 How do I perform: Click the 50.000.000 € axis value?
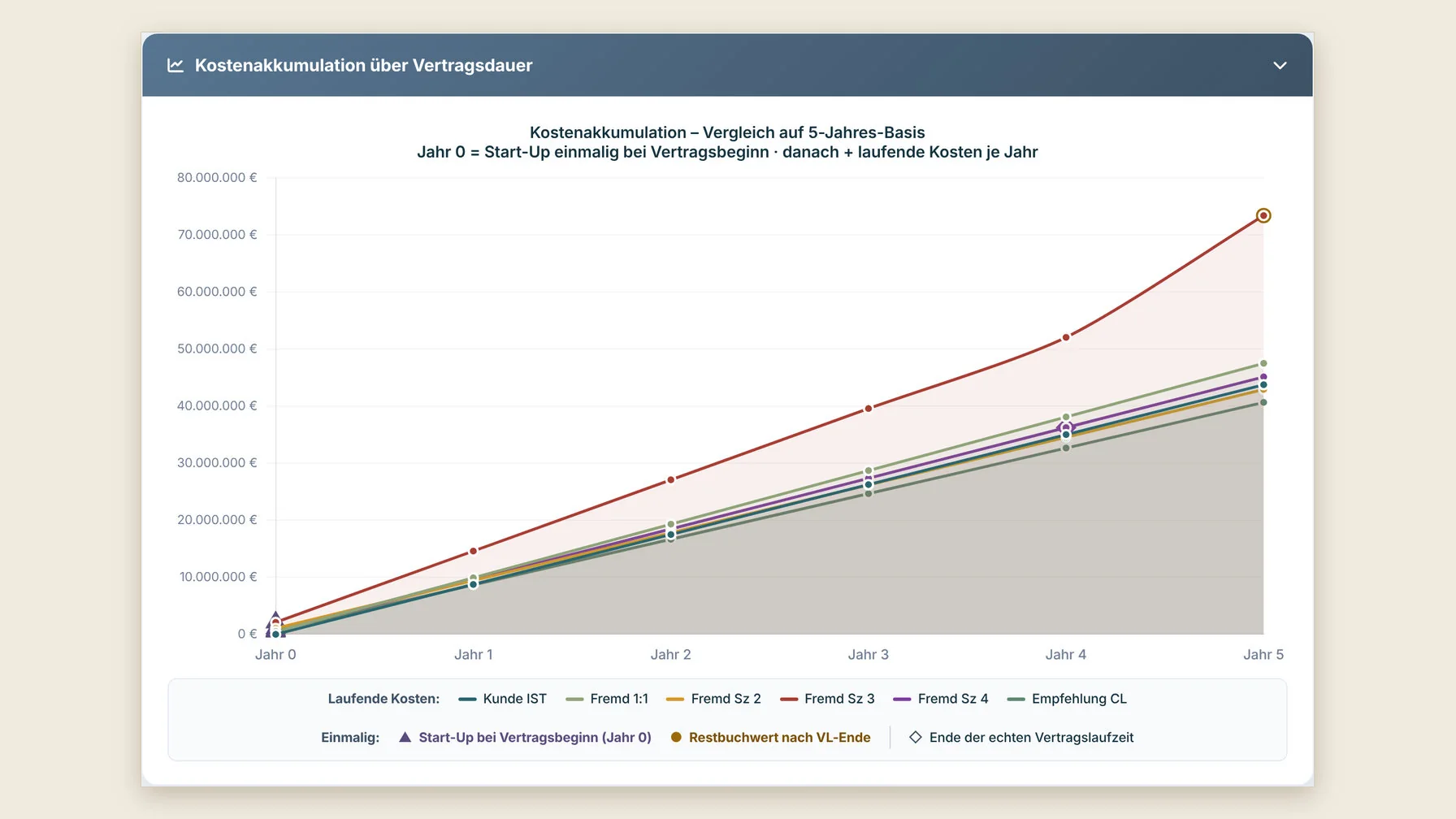pyautogui.click(x=217, y=349)
